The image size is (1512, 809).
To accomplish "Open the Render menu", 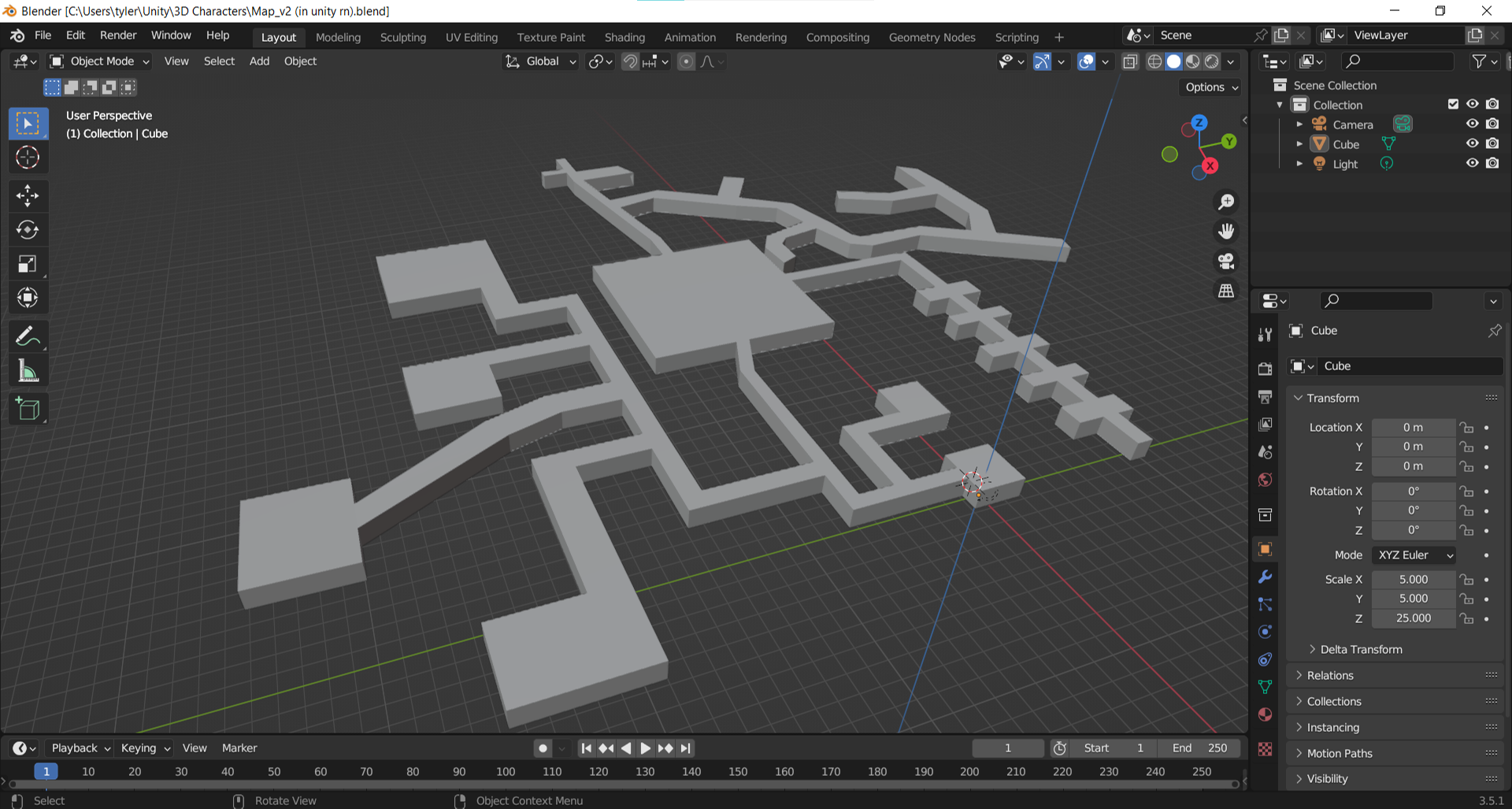I will 118,35.
